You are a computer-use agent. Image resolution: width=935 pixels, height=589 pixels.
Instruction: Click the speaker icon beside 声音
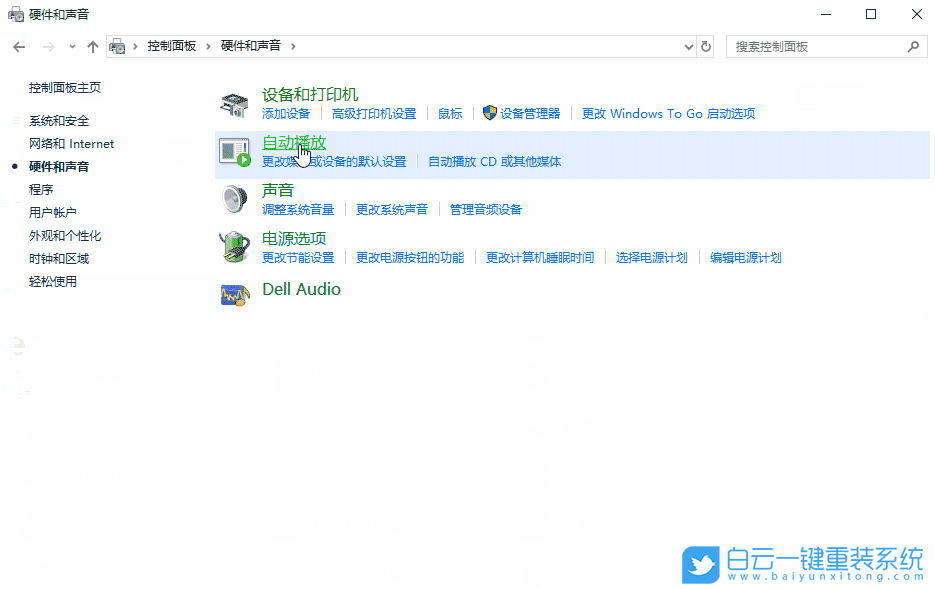[234, 198]
